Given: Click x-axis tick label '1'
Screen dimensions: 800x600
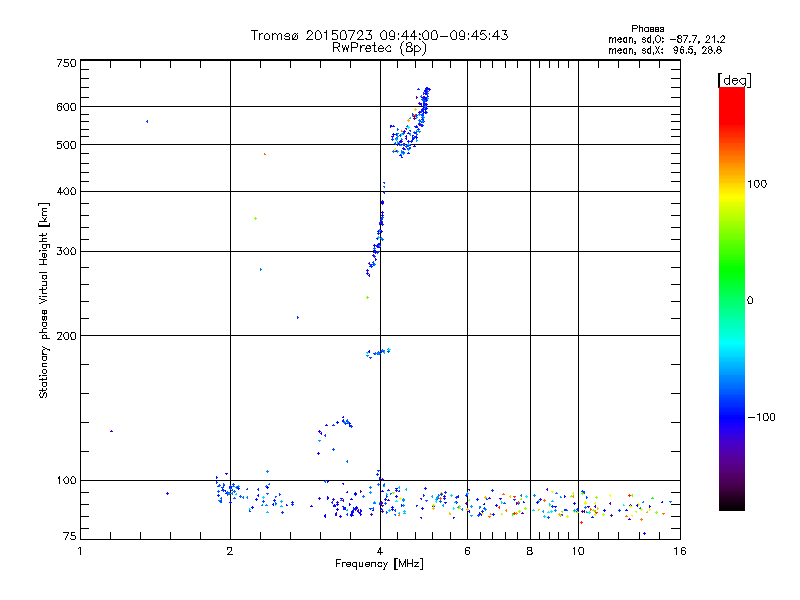Looking at the screenshot, I should click(x=80, y=551).
